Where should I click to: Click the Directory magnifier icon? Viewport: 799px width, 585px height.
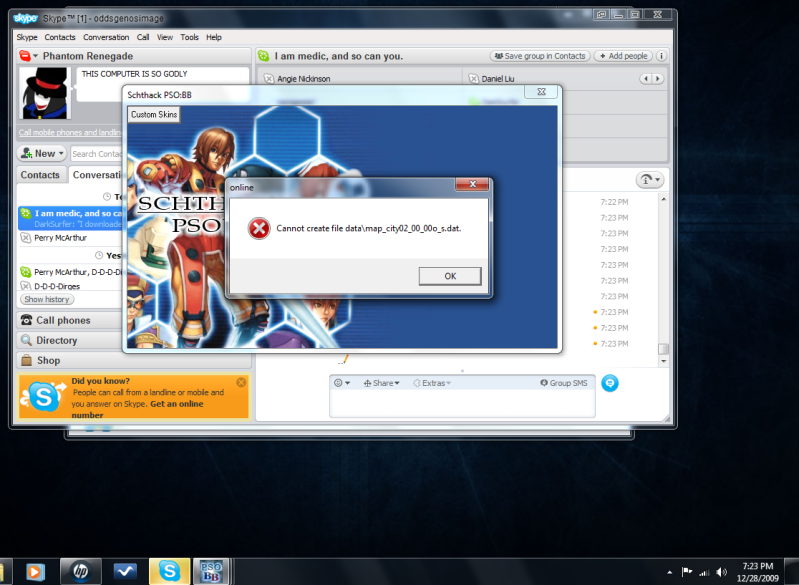27,341
